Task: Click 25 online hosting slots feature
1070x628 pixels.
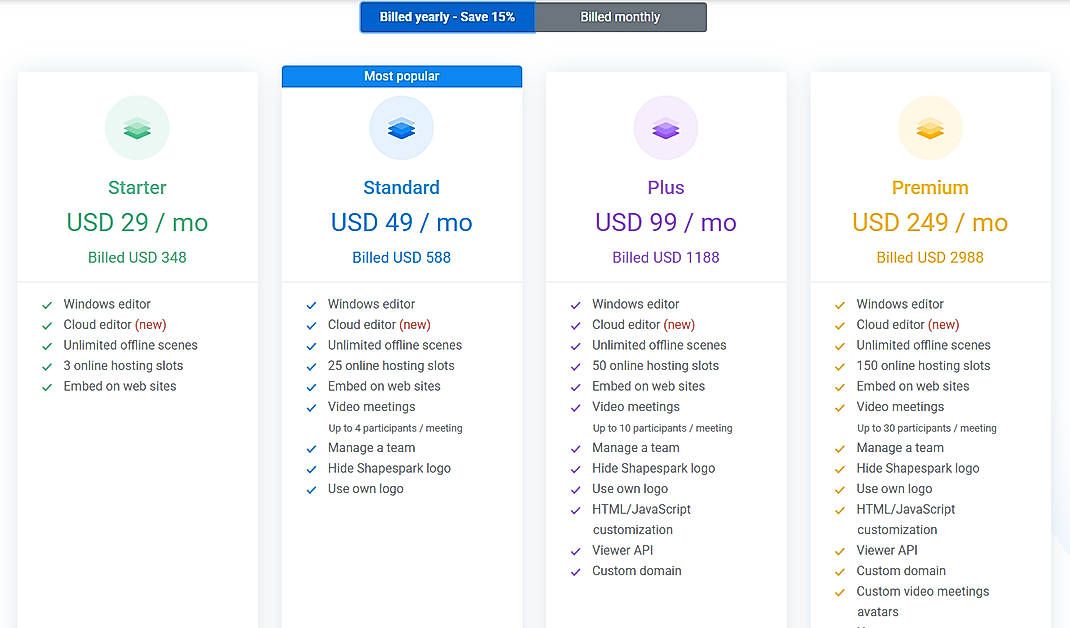Action: pyautogui.click(x=391, y=366)
